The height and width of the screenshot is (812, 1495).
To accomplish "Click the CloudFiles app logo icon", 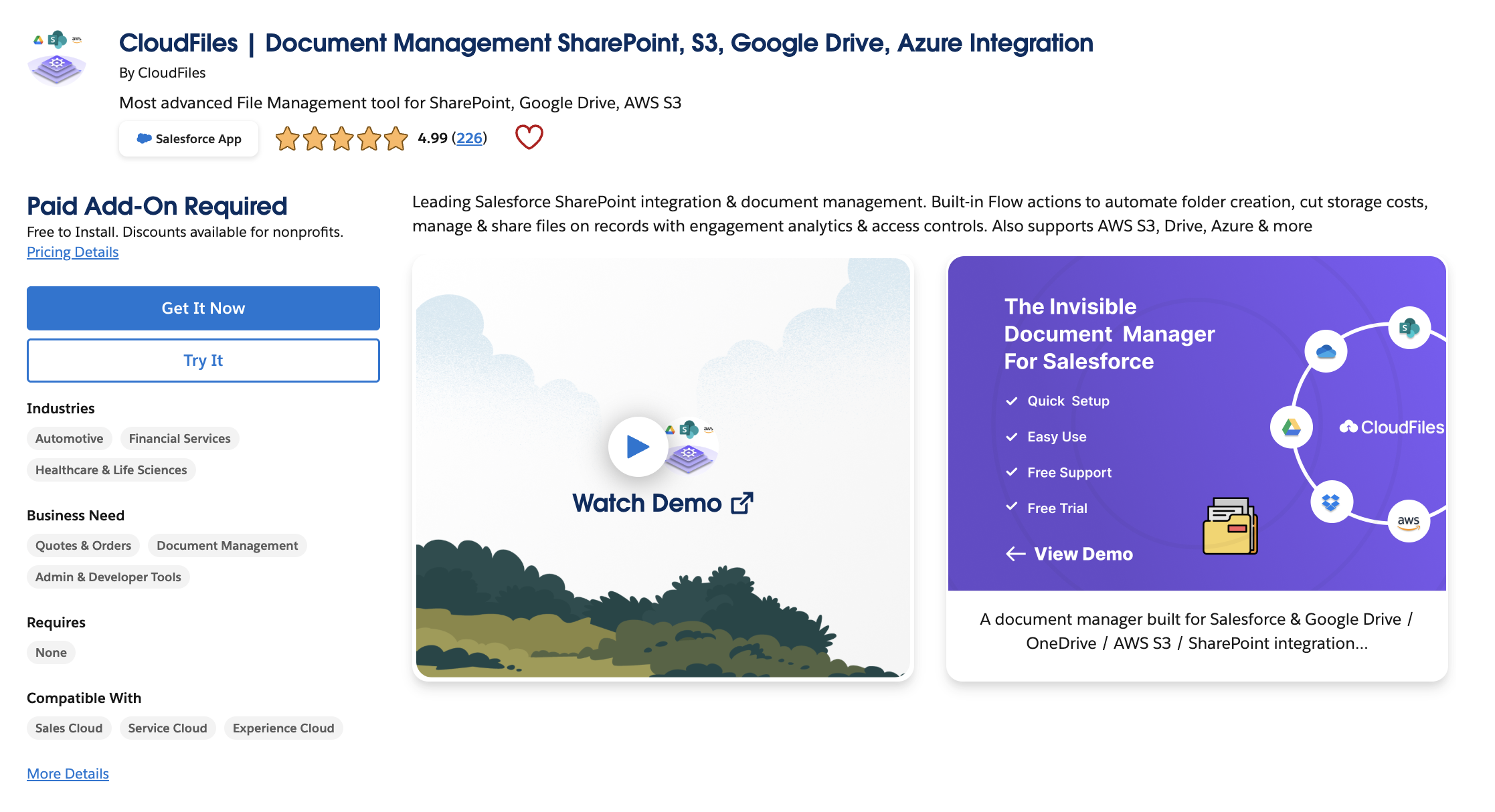I will (57, 58).
